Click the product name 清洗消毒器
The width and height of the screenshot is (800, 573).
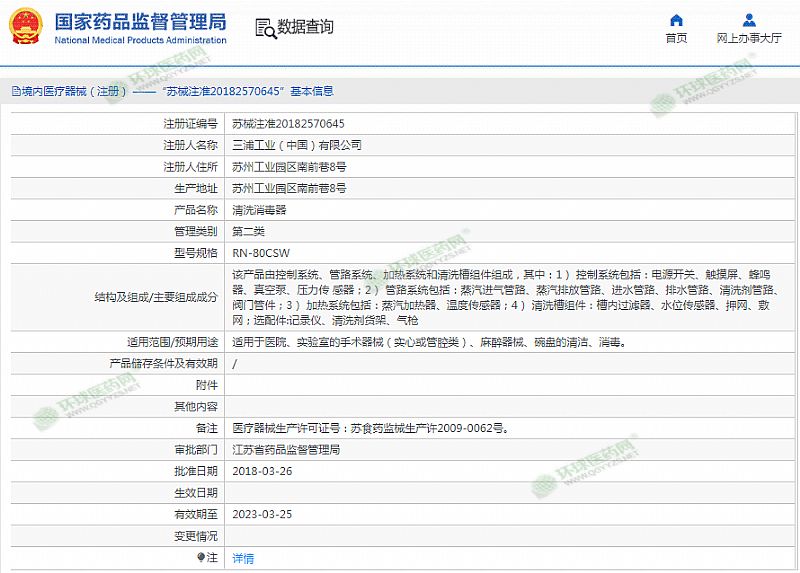(x=259, y=210)
